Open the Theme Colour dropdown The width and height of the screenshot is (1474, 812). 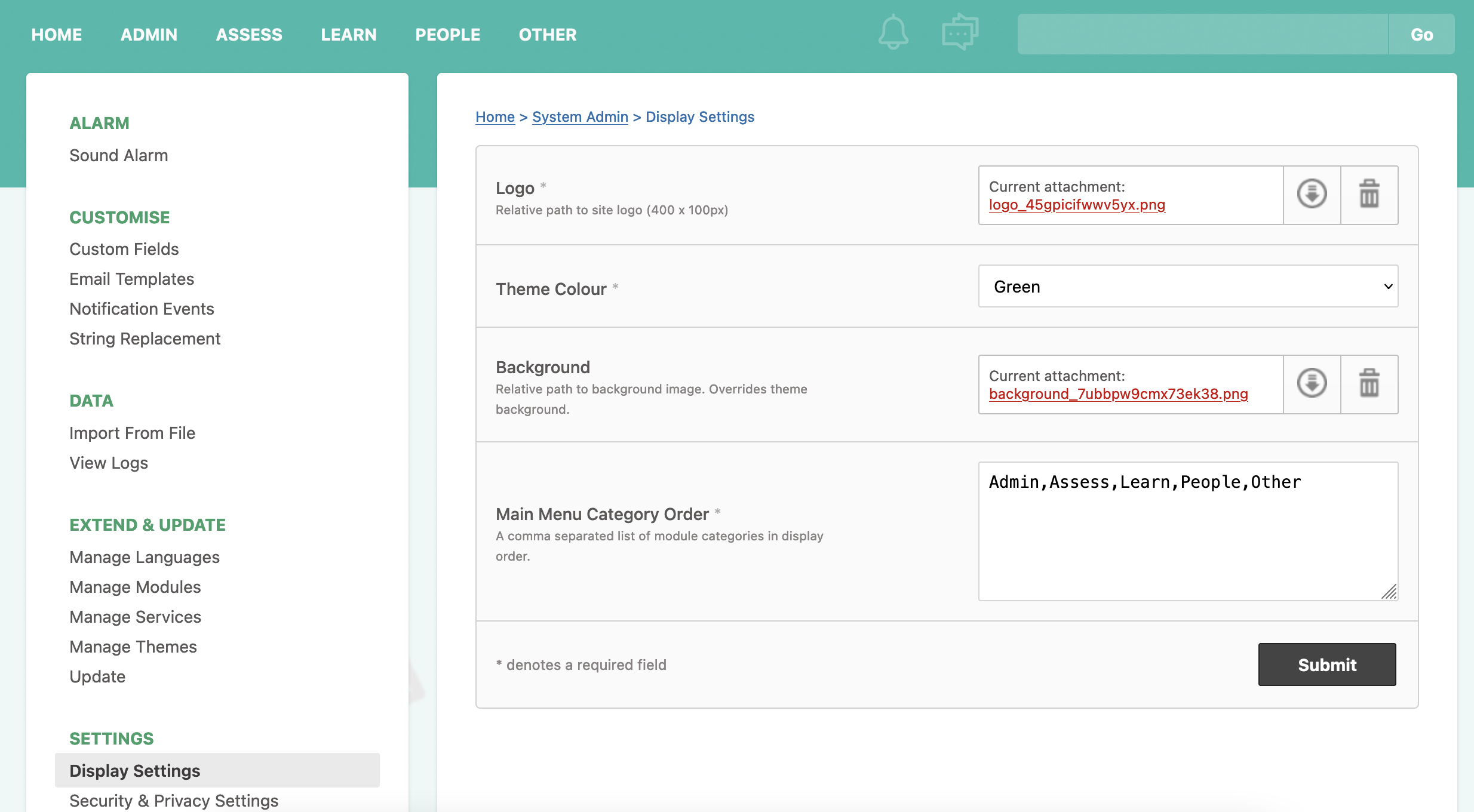(x=1188, y=287)
